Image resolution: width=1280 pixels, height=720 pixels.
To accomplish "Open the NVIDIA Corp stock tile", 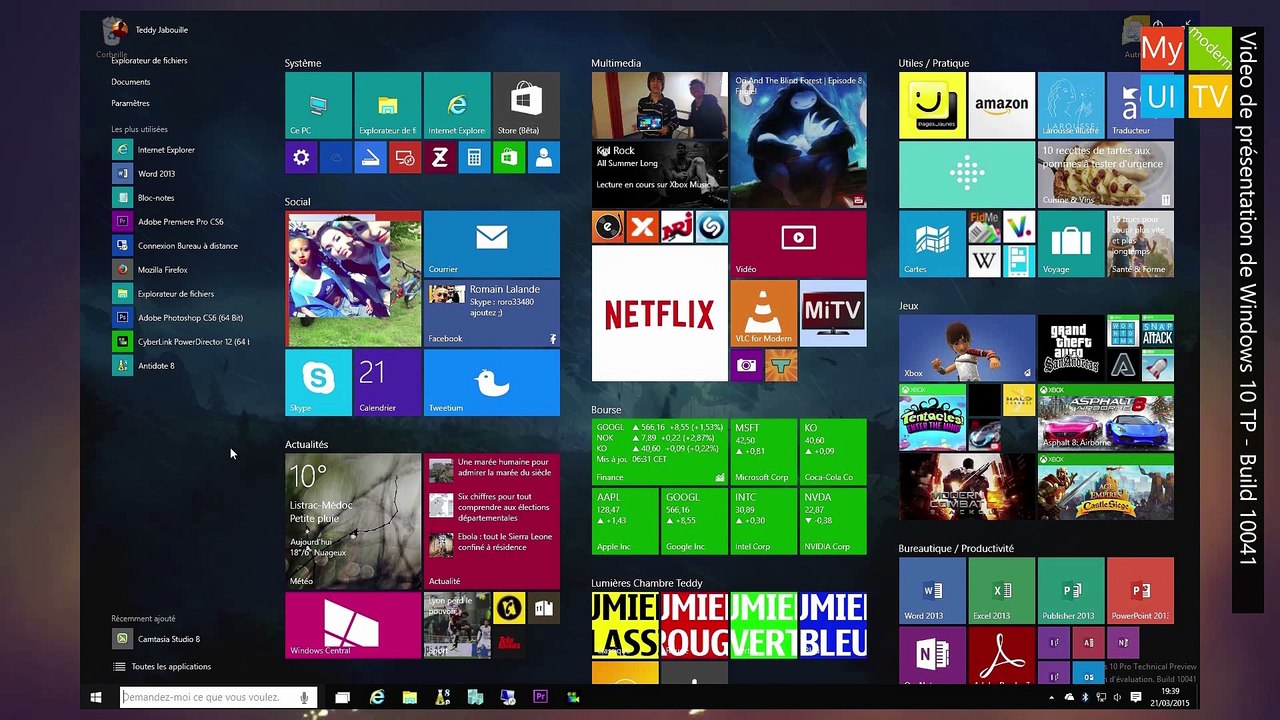I will [833, 521].
